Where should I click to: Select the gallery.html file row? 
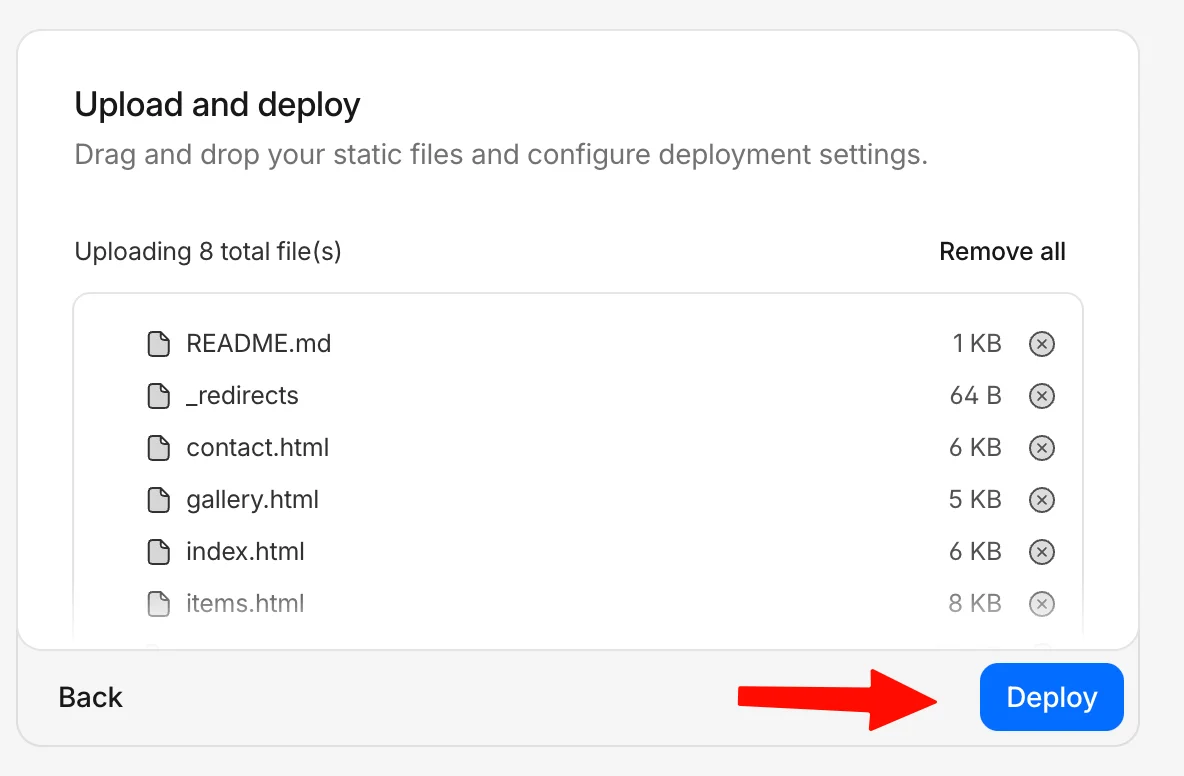[251, 499]
